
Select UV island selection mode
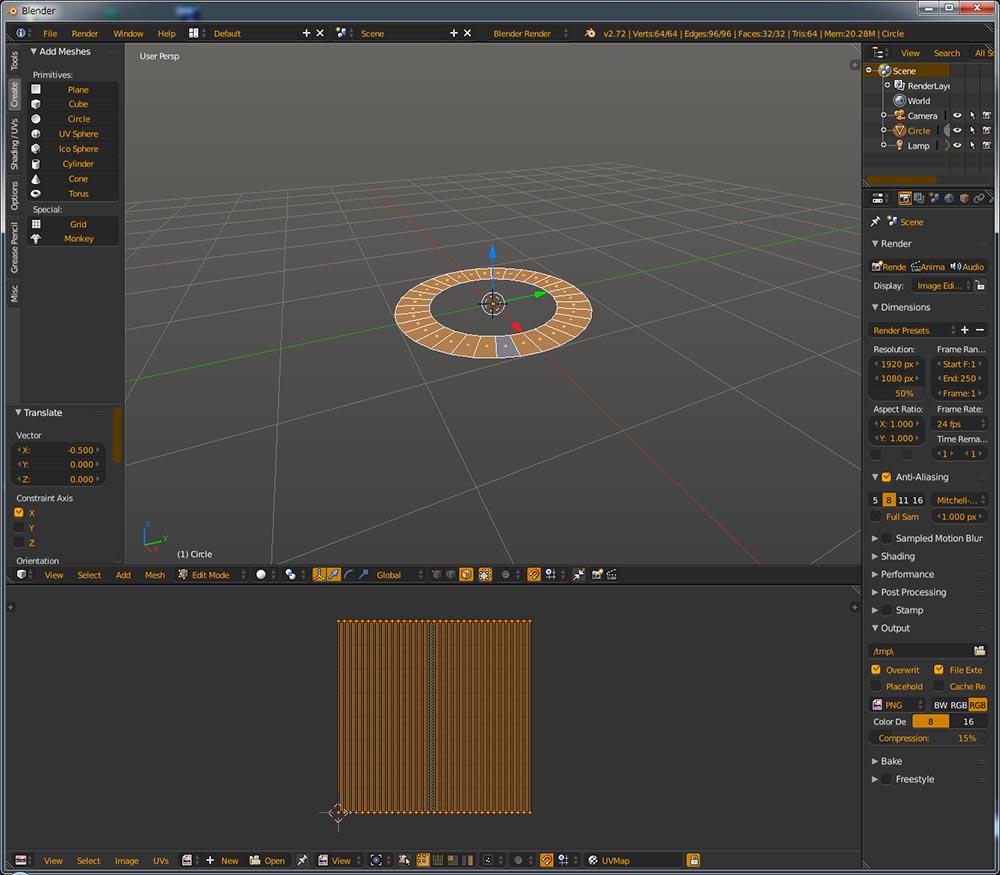coord(467,860)
